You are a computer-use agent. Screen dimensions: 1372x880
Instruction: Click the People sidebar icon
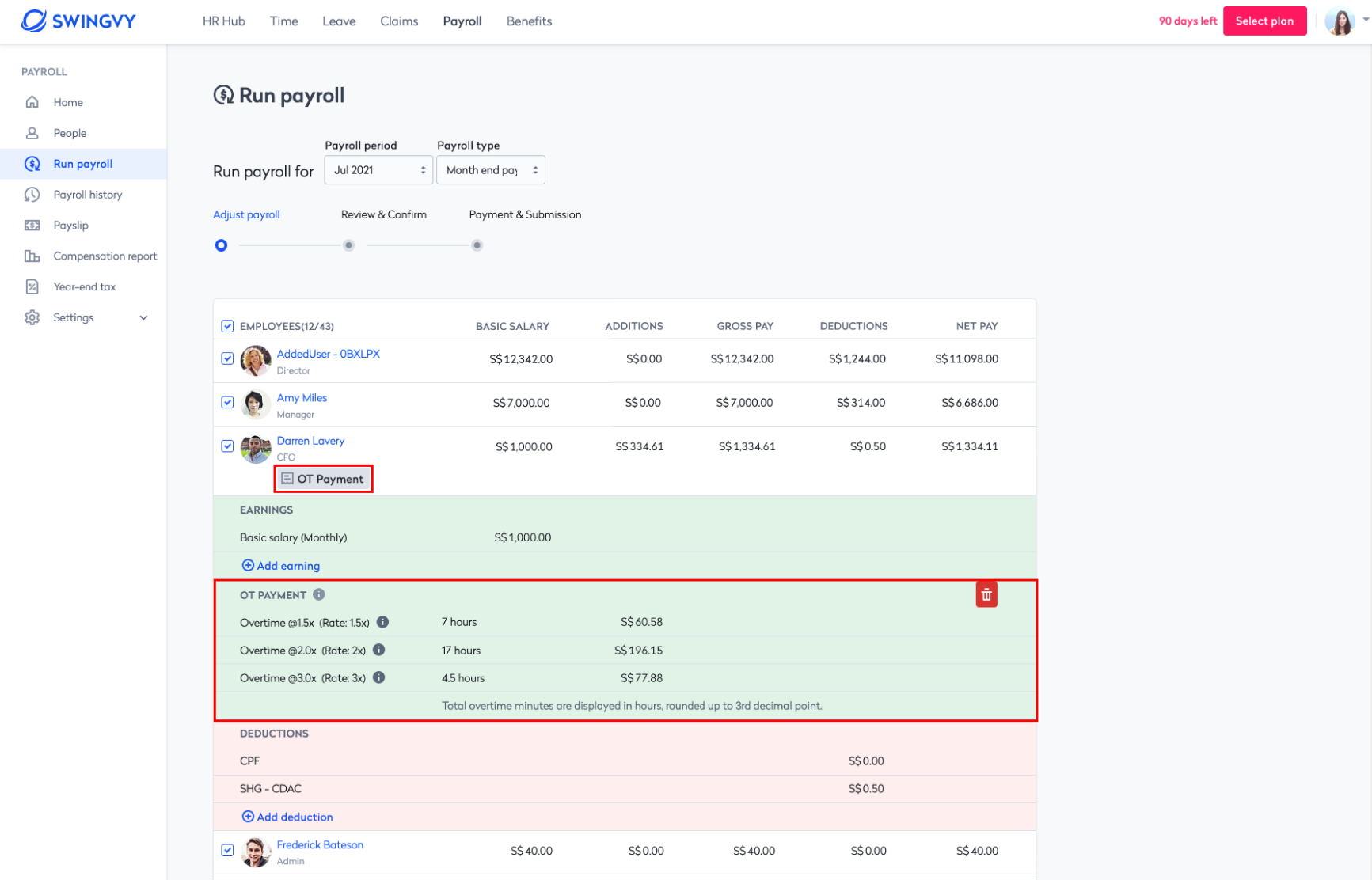coord(32,133)
